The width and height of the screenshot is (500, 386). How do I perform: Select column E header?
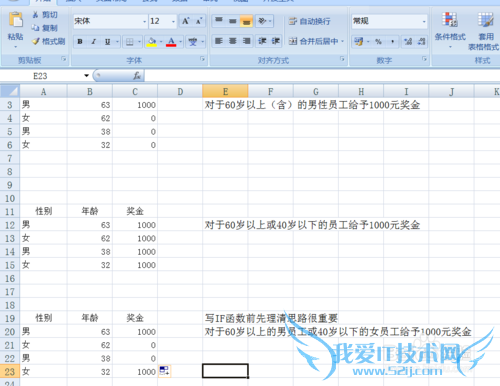coord(225,91)
